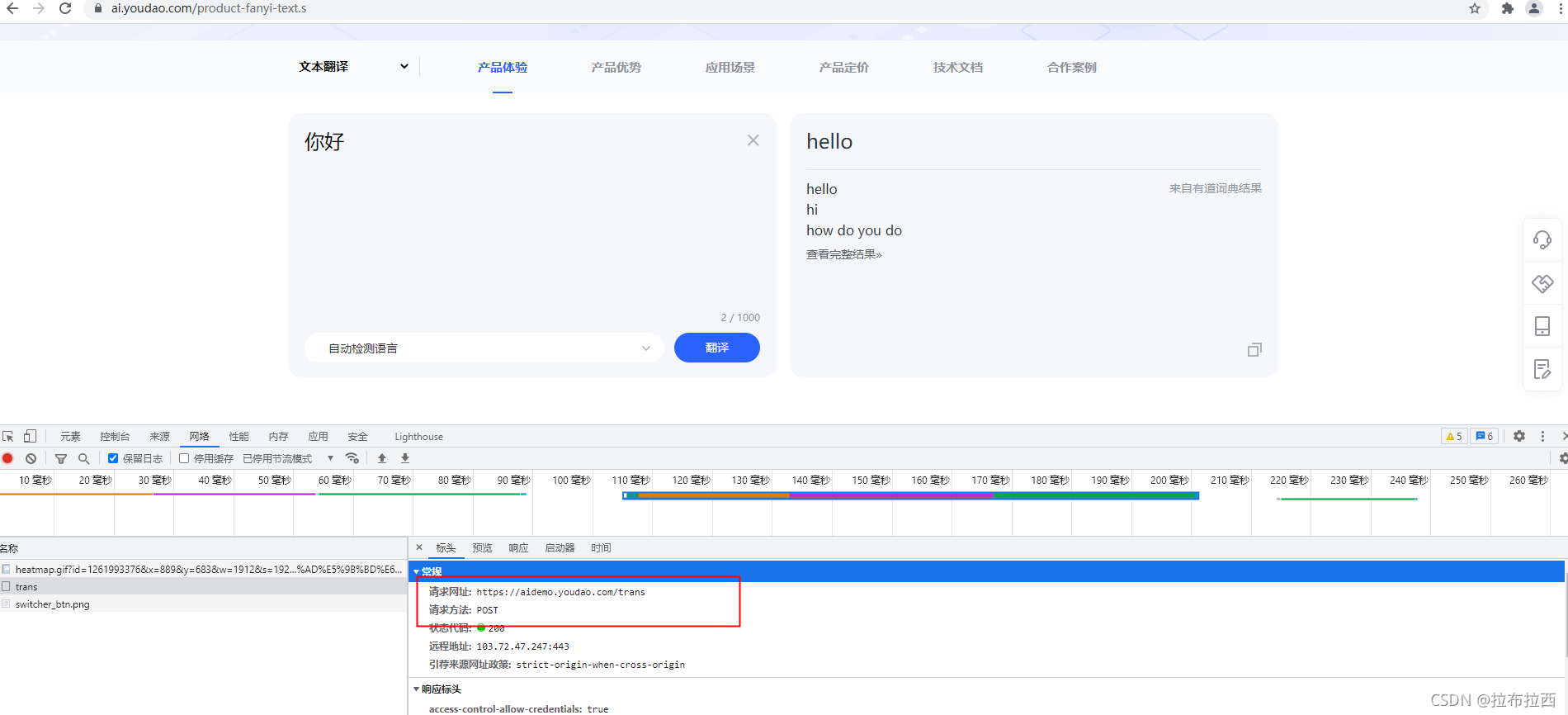This screenshot has height=715, width=1568.
Task: Open the feedback note-pencil sidebar icon
Action: [x=1542, y=369]
